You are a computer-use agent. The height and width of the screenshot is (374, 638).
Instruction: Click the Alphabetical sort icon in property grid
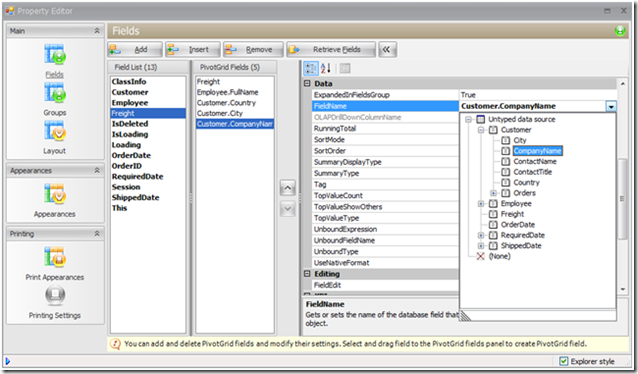click(326, 68)
